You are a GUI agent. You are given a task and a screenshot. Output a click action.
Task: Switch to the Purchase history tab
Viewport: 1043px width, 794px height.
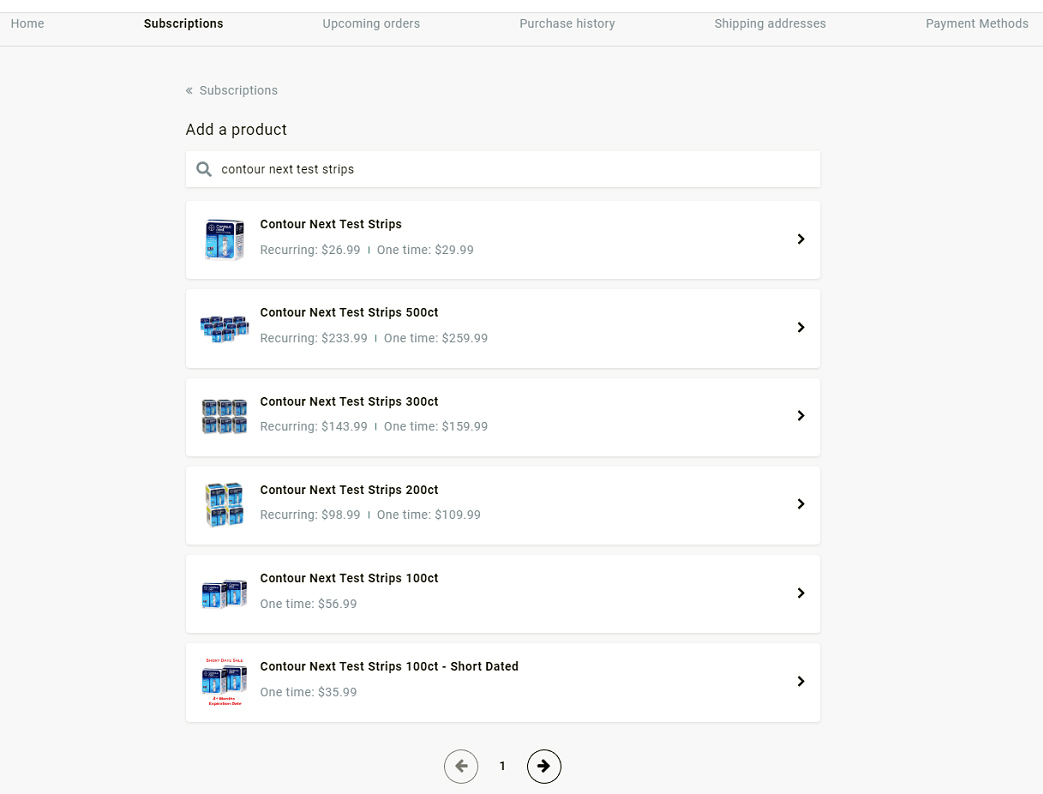pyautogui.click(x=567, y=24)
